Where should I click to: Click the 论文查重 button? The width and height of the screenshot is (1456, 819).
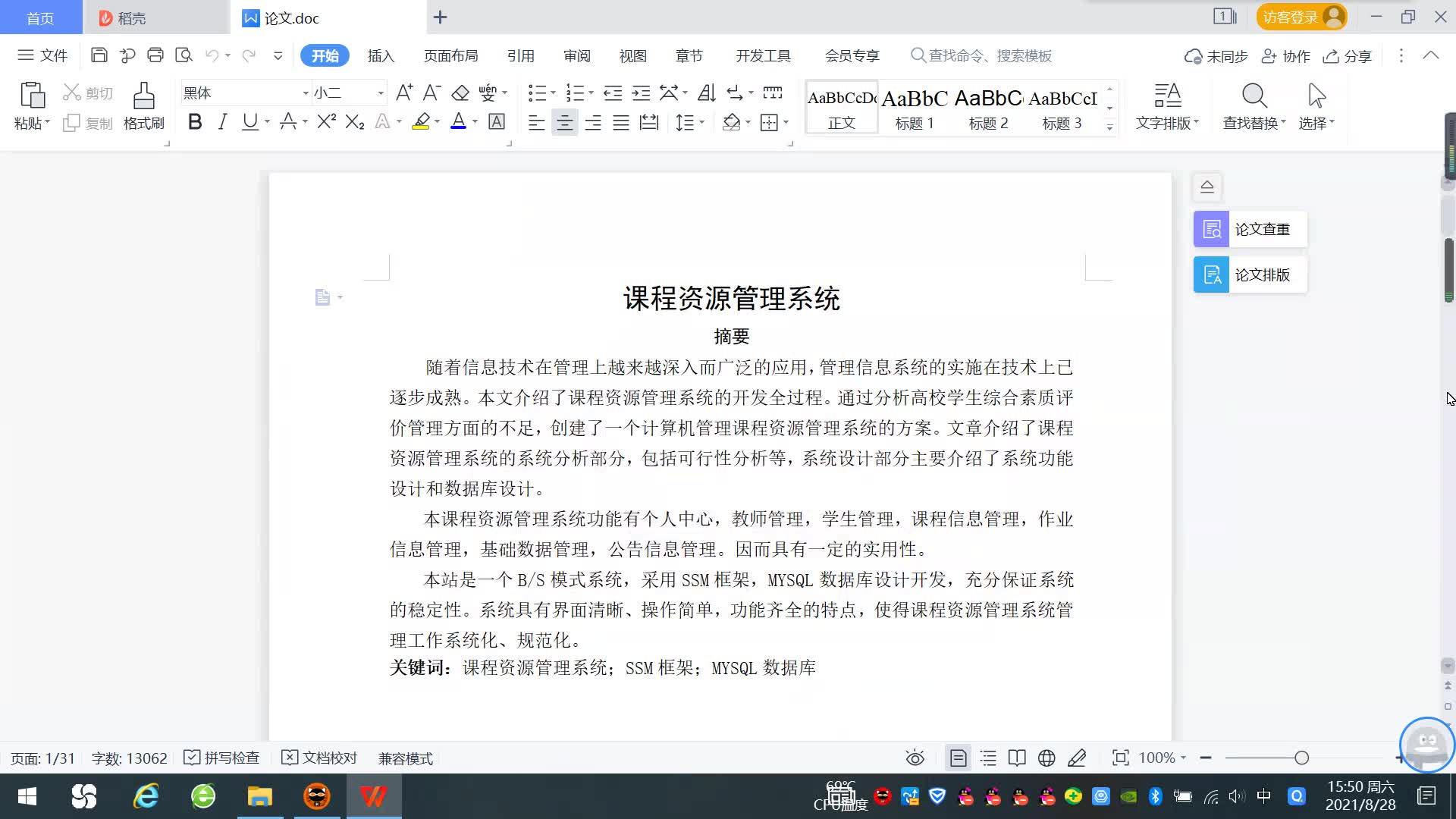[x=1250, y=229]
